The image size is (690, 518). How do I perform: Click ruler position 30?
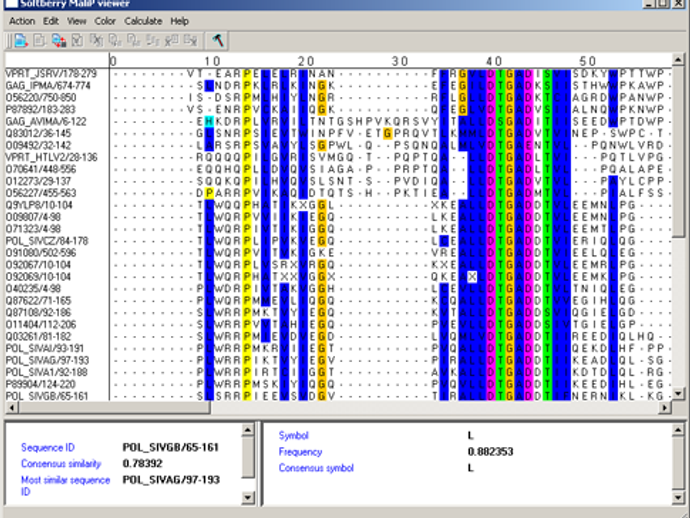[x=400, y=61]
